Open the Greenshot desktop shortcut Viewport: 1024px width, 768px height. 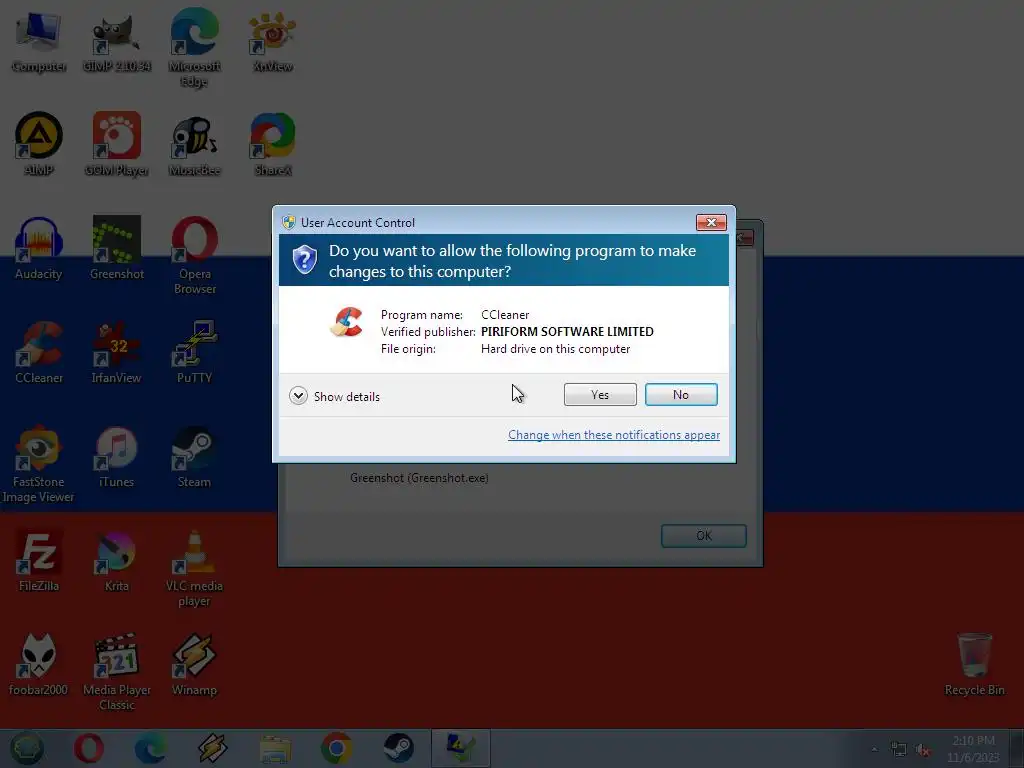tap(116, 249)
